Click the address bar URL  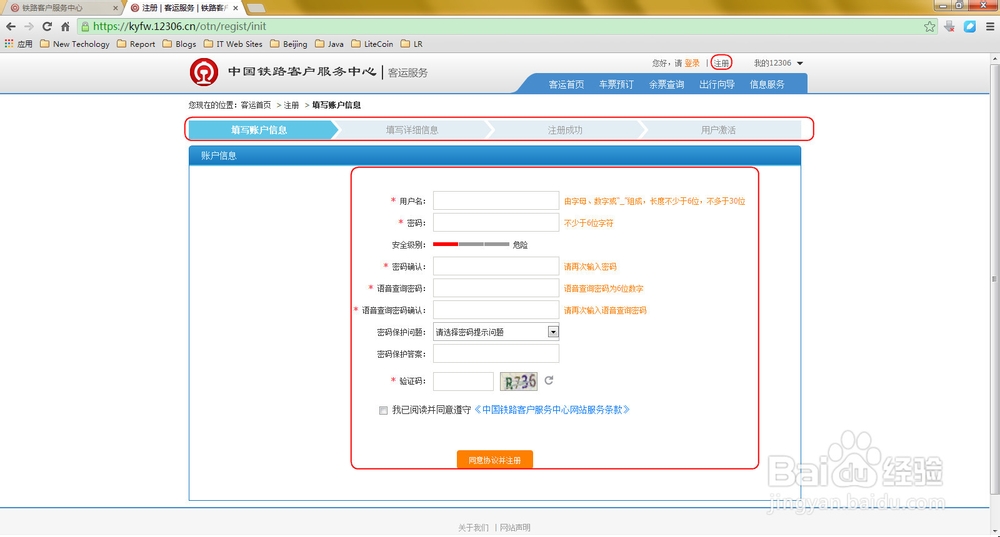[180, 27]
